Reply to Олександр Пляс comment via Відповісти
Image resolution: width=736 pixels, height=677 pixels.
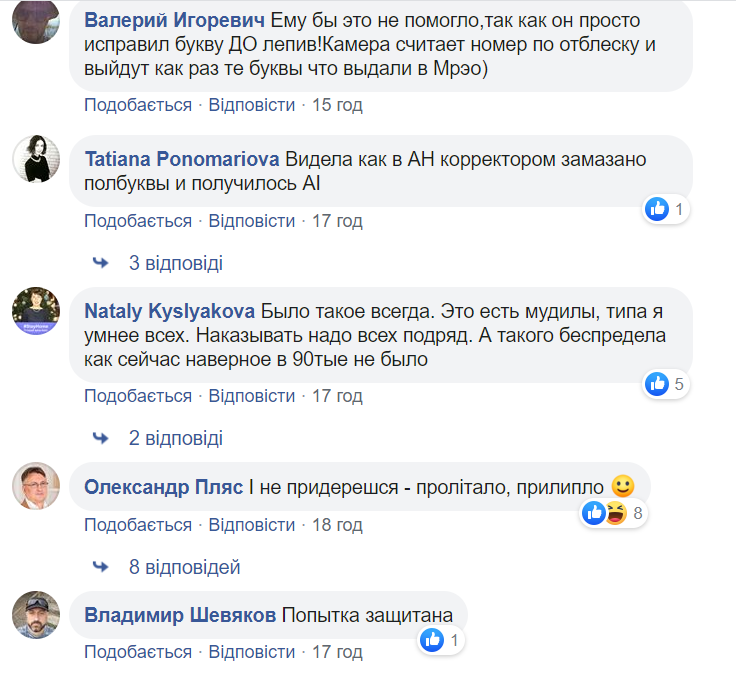[x=252, y=525]
